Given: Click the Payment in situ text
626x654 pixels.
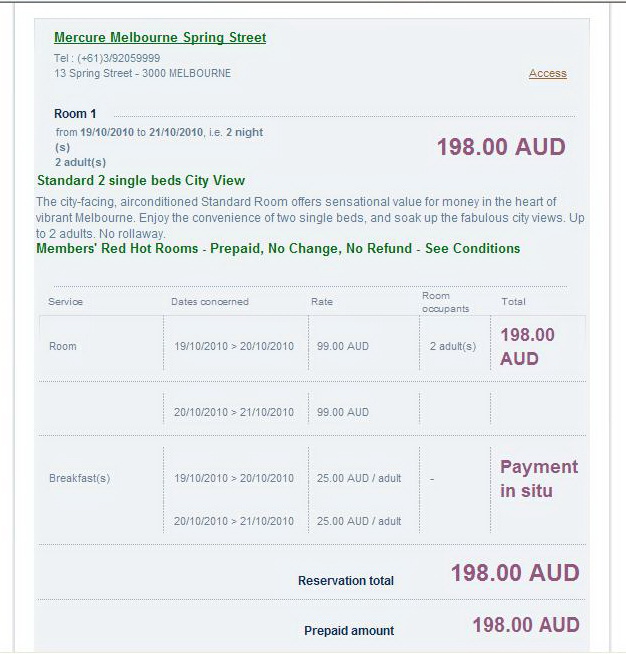Looking at the screenshot, I should click(x=538, y=478).
